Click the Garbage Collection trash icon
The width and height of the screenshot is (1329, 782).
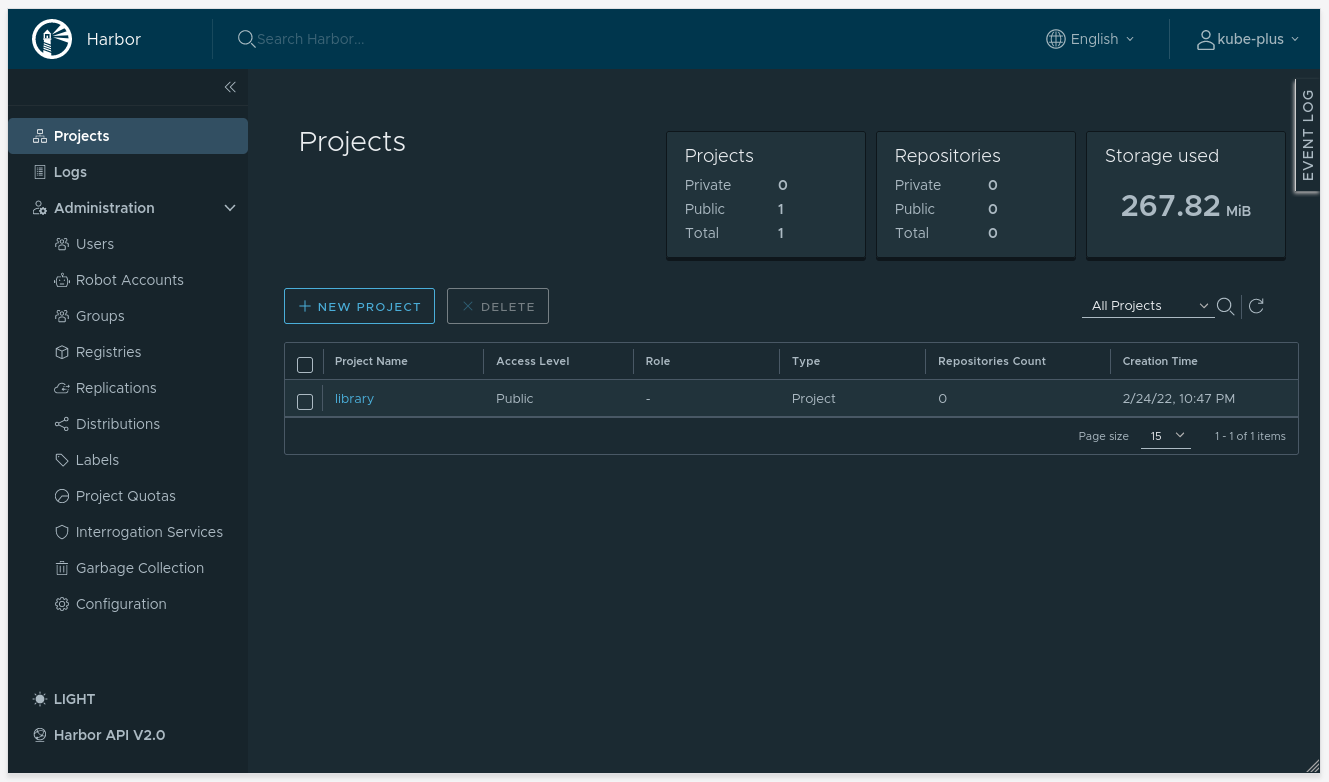click(62, 568)
